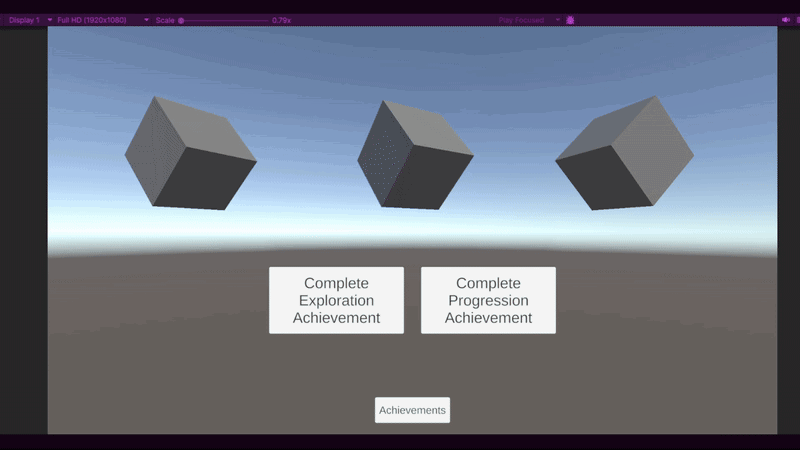The image size is (800, 450).
Task: Click the Scale slider handle
Action: (181, 19)
